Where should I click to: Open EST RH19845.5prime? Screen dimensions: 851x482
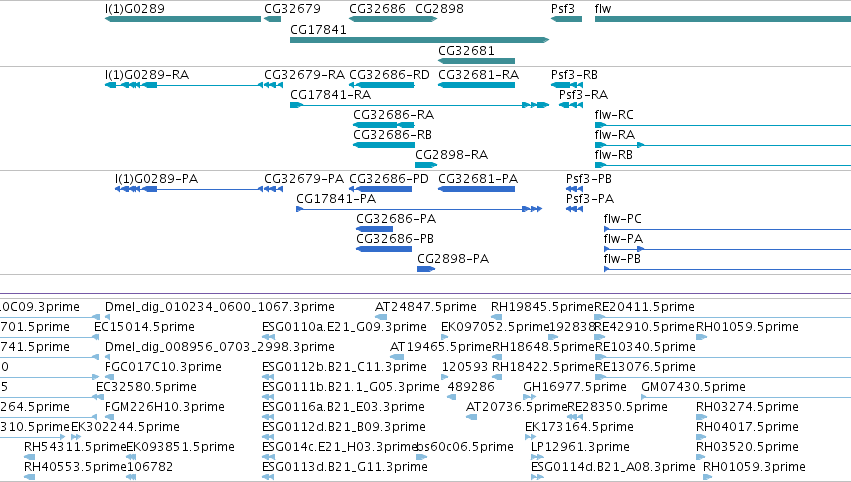click(542, 307)
